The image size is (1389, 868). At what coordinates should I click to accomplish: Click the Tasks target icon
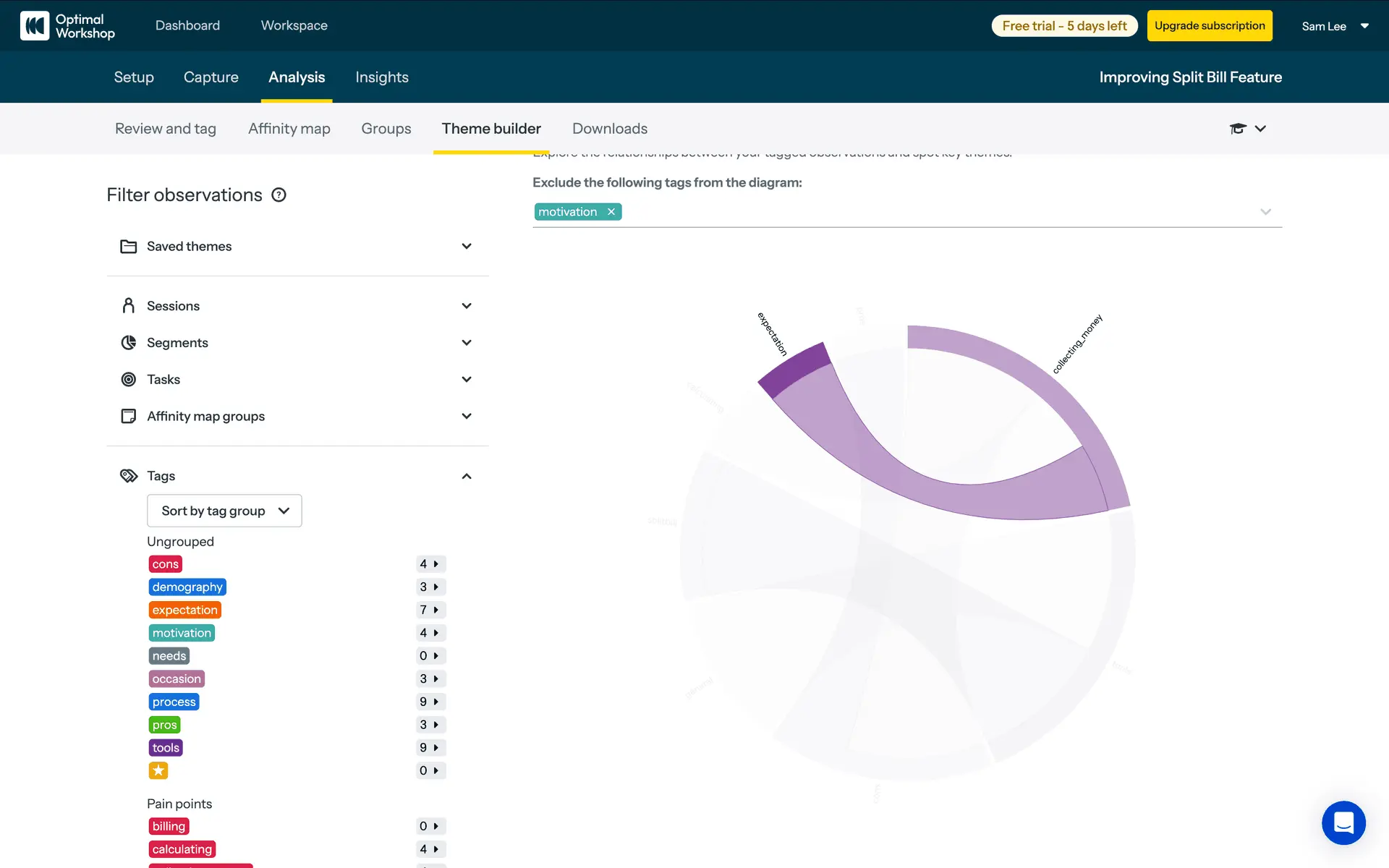pyautogui.click(x=129, y=380)
